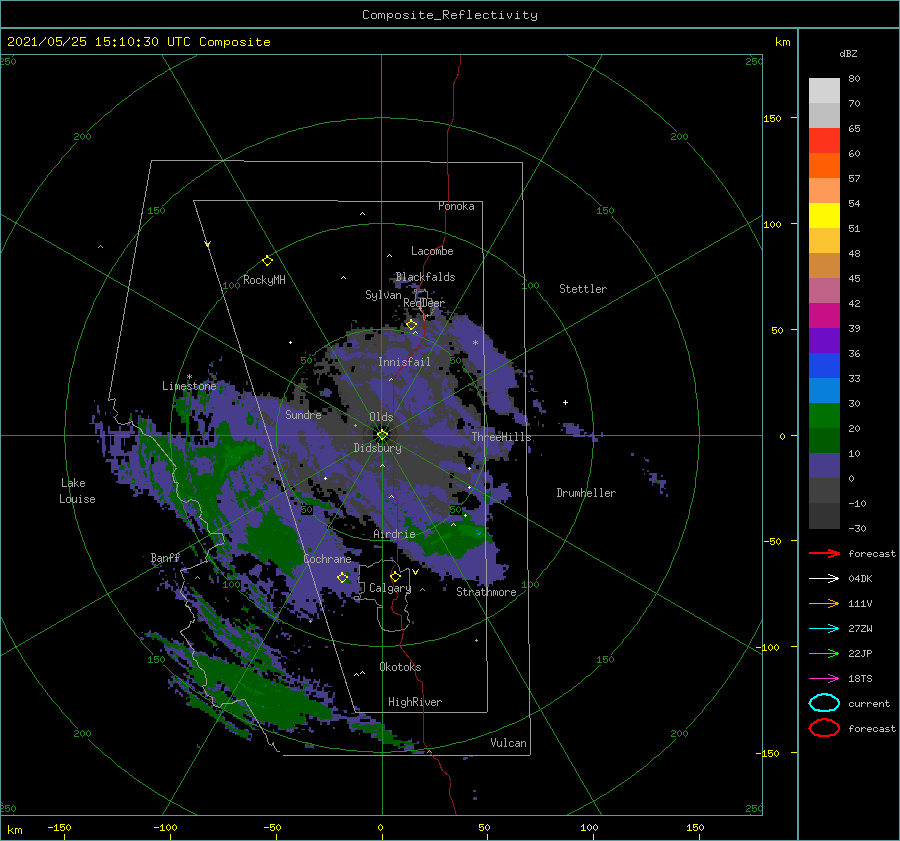Click the 'Drumheller' city label
This screenshot has width=900, height=841.
click(586, 493)
